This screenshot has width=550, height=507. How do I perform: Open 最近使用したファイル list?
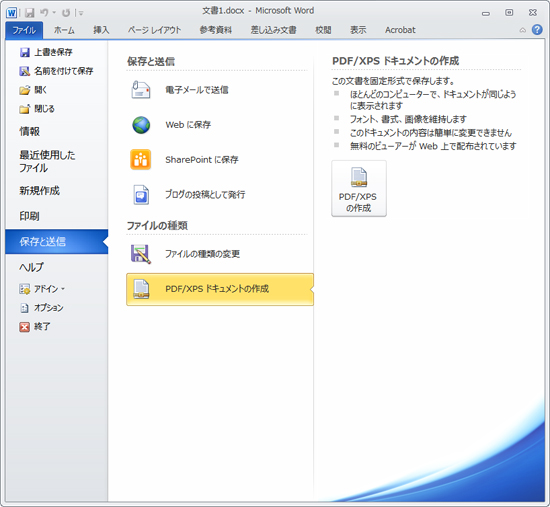(x=47, y=161)
